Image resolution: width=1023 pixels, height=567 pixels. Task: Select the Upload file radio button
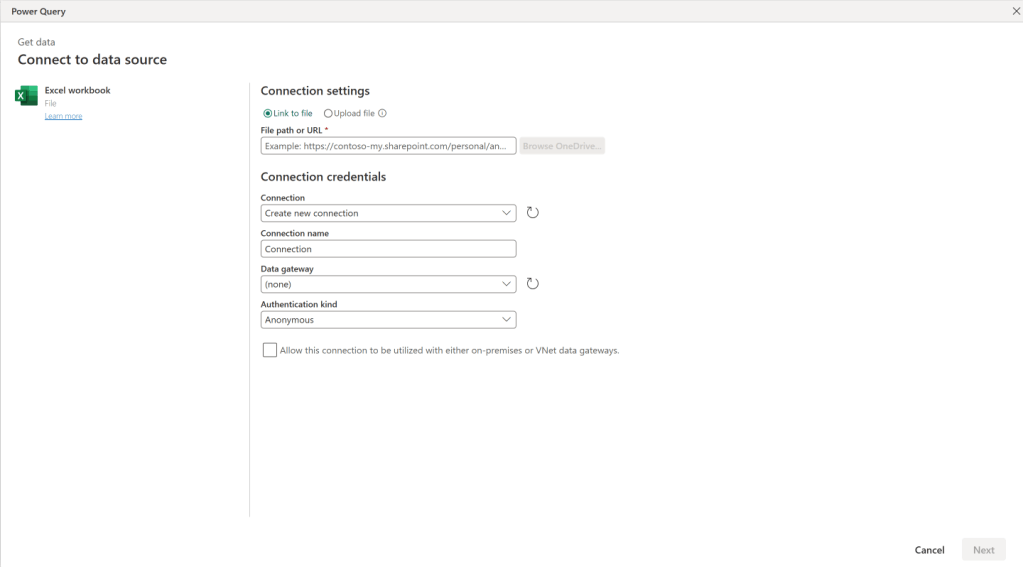[328, 113]
